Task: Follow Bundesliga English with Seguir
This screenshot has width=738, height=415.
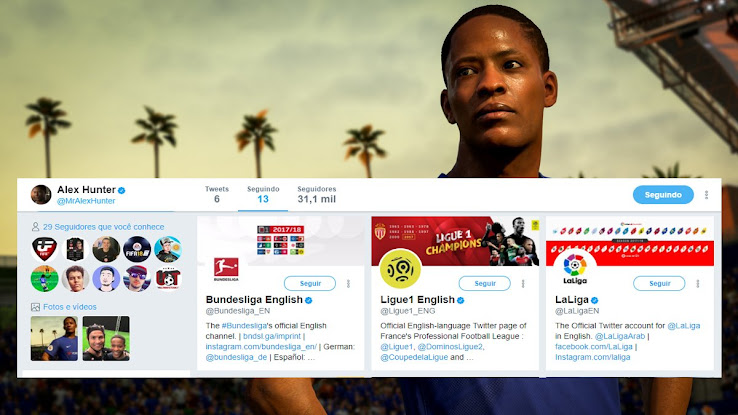Action: coord(310,283)
